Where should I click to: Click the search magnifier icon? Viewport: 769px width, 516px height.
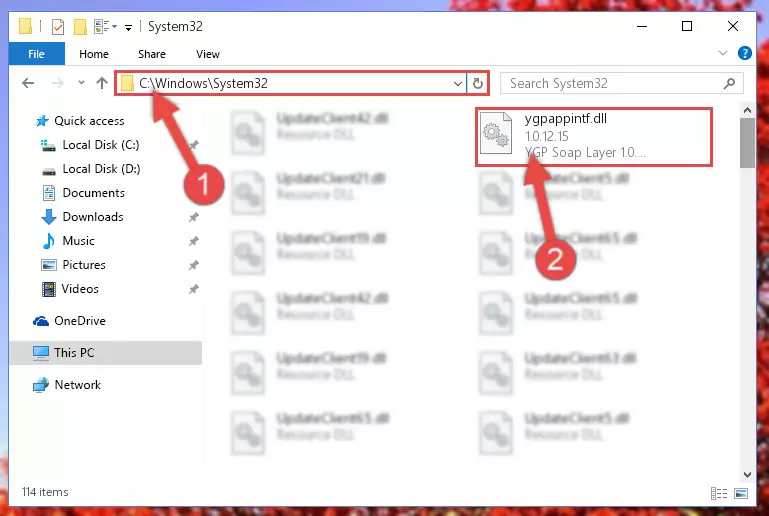pos(729,83)
